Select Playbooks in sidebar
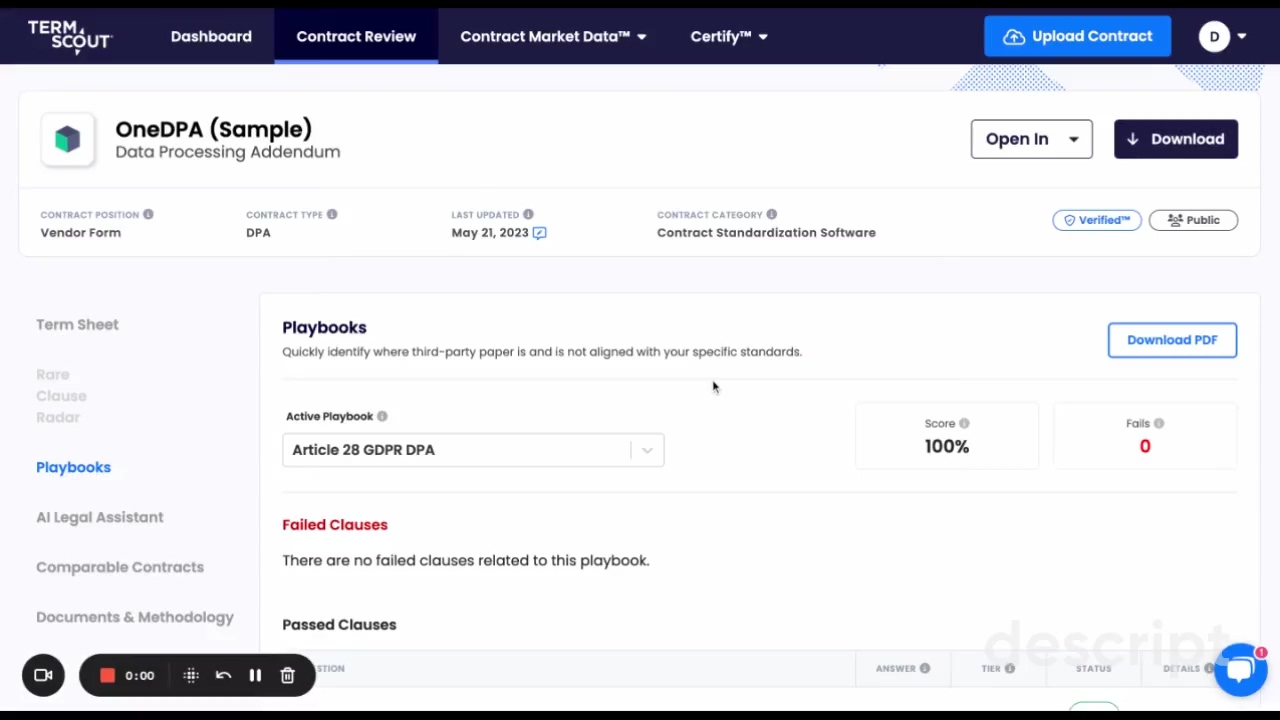1280x720 pixels. click(x=73, y=467)
